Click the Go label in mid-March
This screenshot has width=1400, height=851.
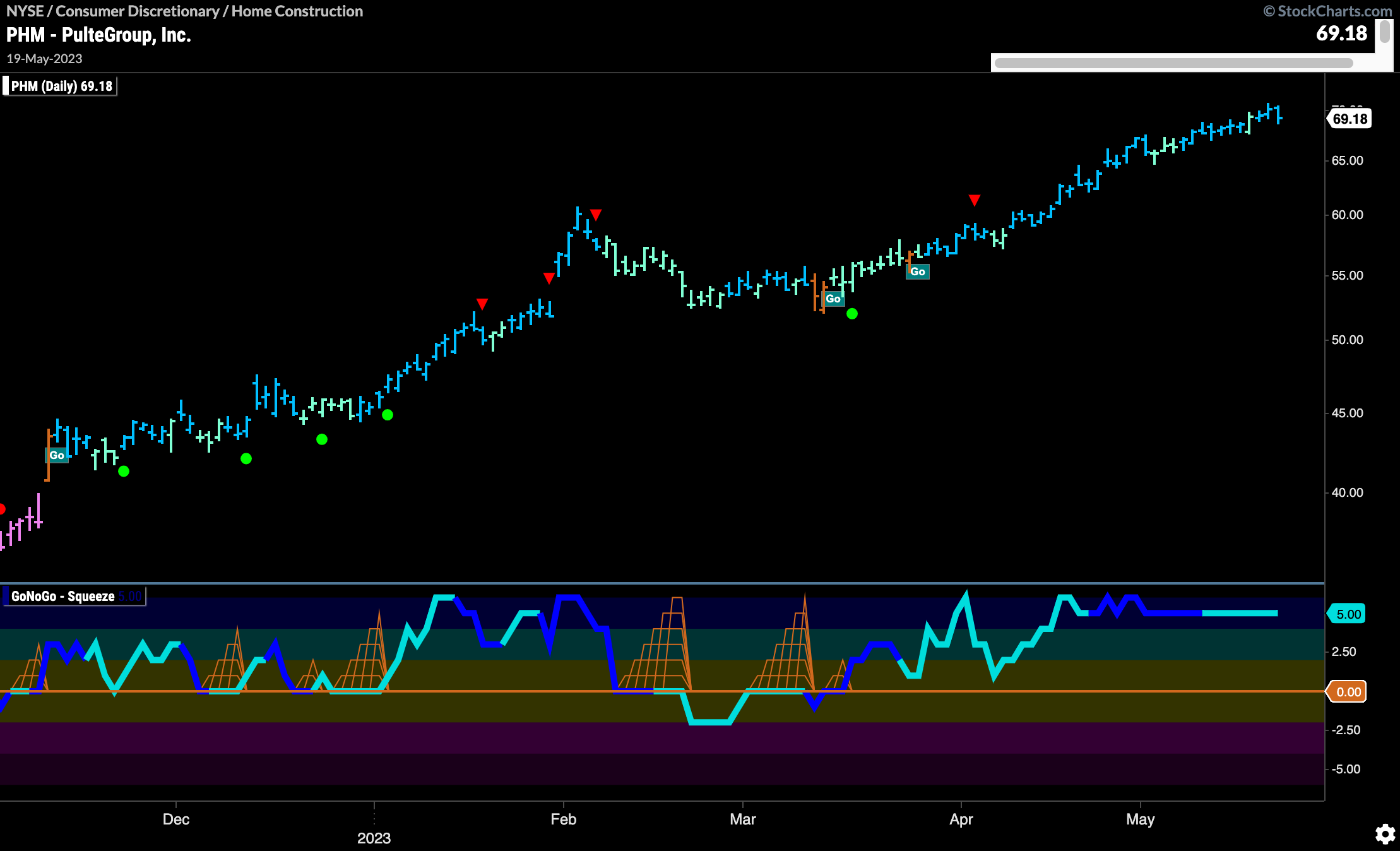coord(833,299)
